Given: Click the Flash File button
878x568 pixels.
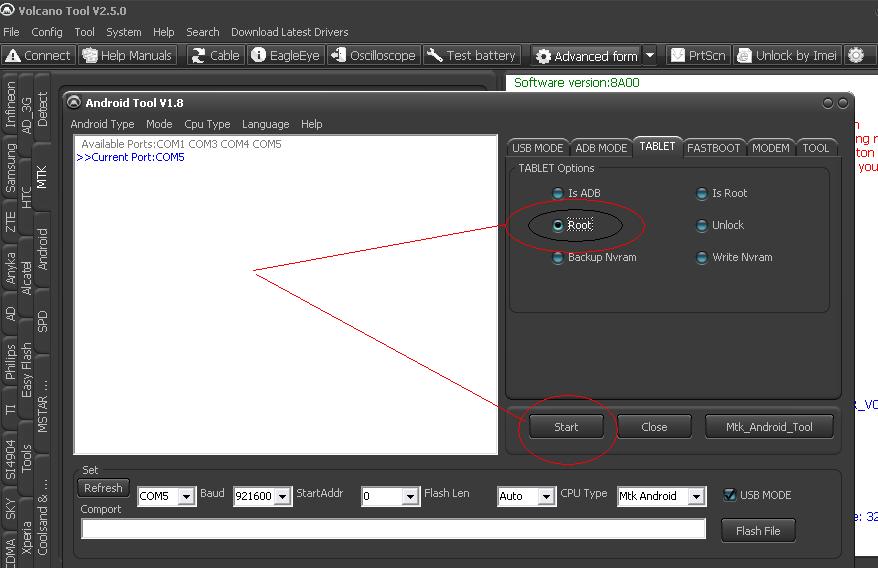Looking at the screenshot, I should tap(758, 530).
